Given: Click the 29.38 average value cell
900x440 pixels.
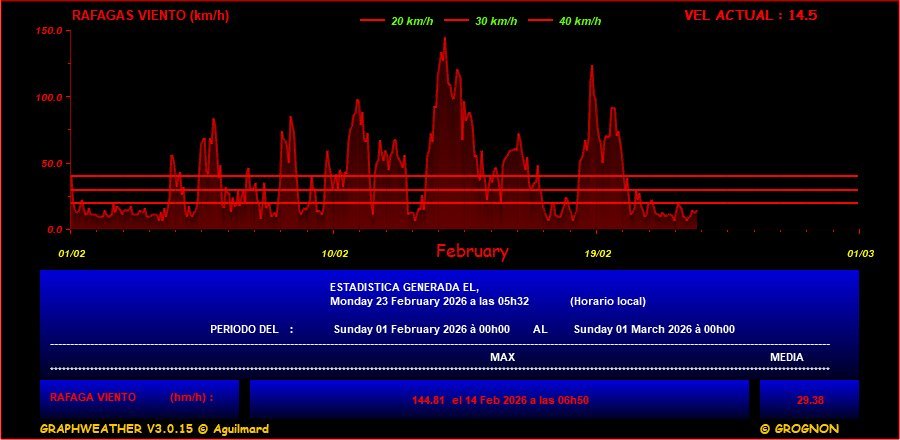Looking at the screenshot, I should tap(809, 400).
